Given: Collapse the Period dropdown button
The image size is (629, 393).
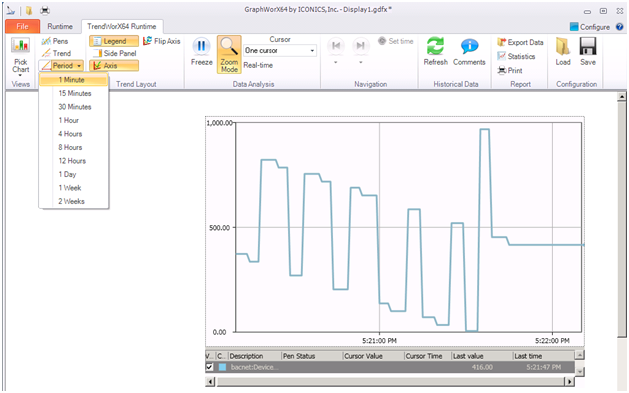Looking at the screenshot, I should (61, 66).
